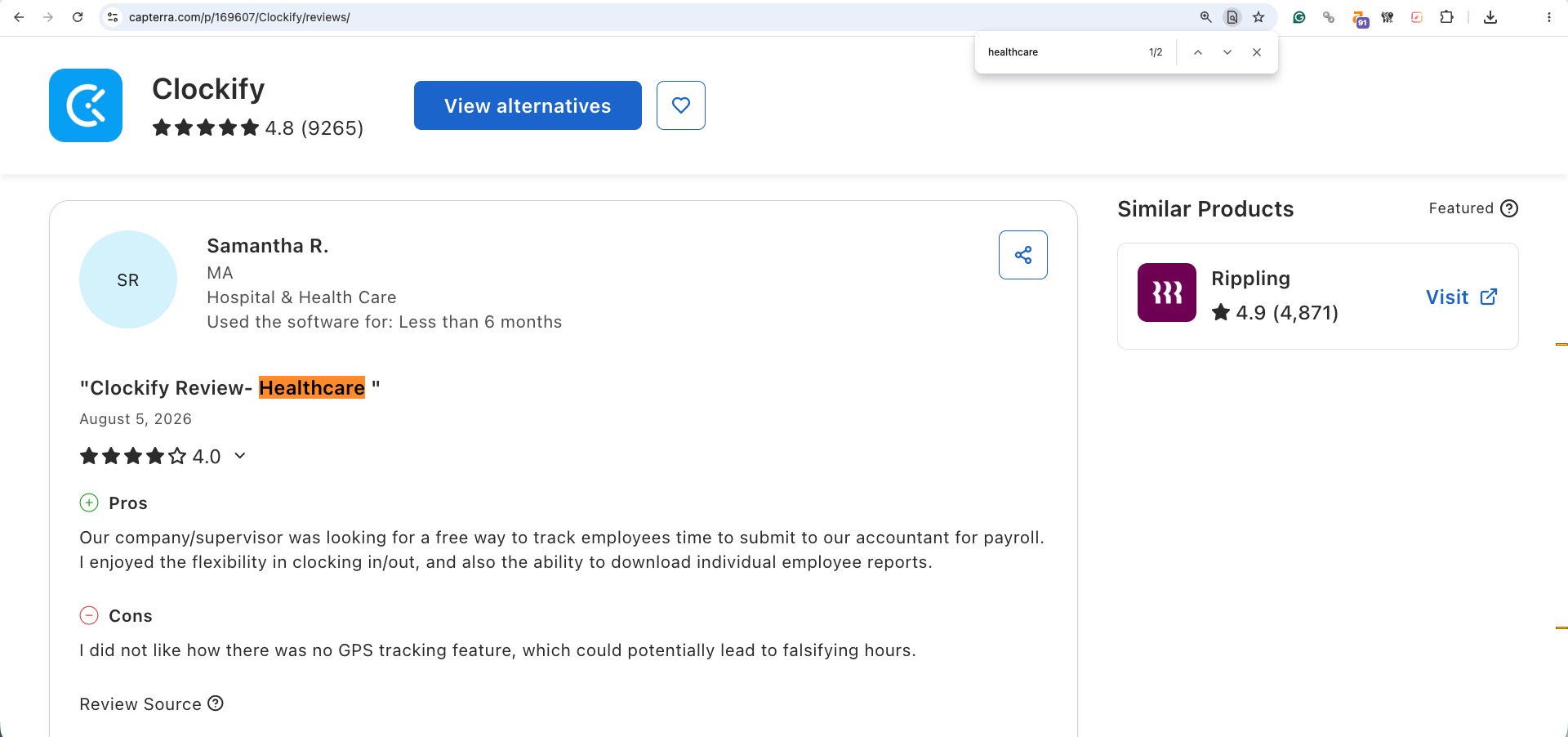Click the fork-and-keys extension icon
This screenshot has height=737, width=1568.
pos(1388,17)
